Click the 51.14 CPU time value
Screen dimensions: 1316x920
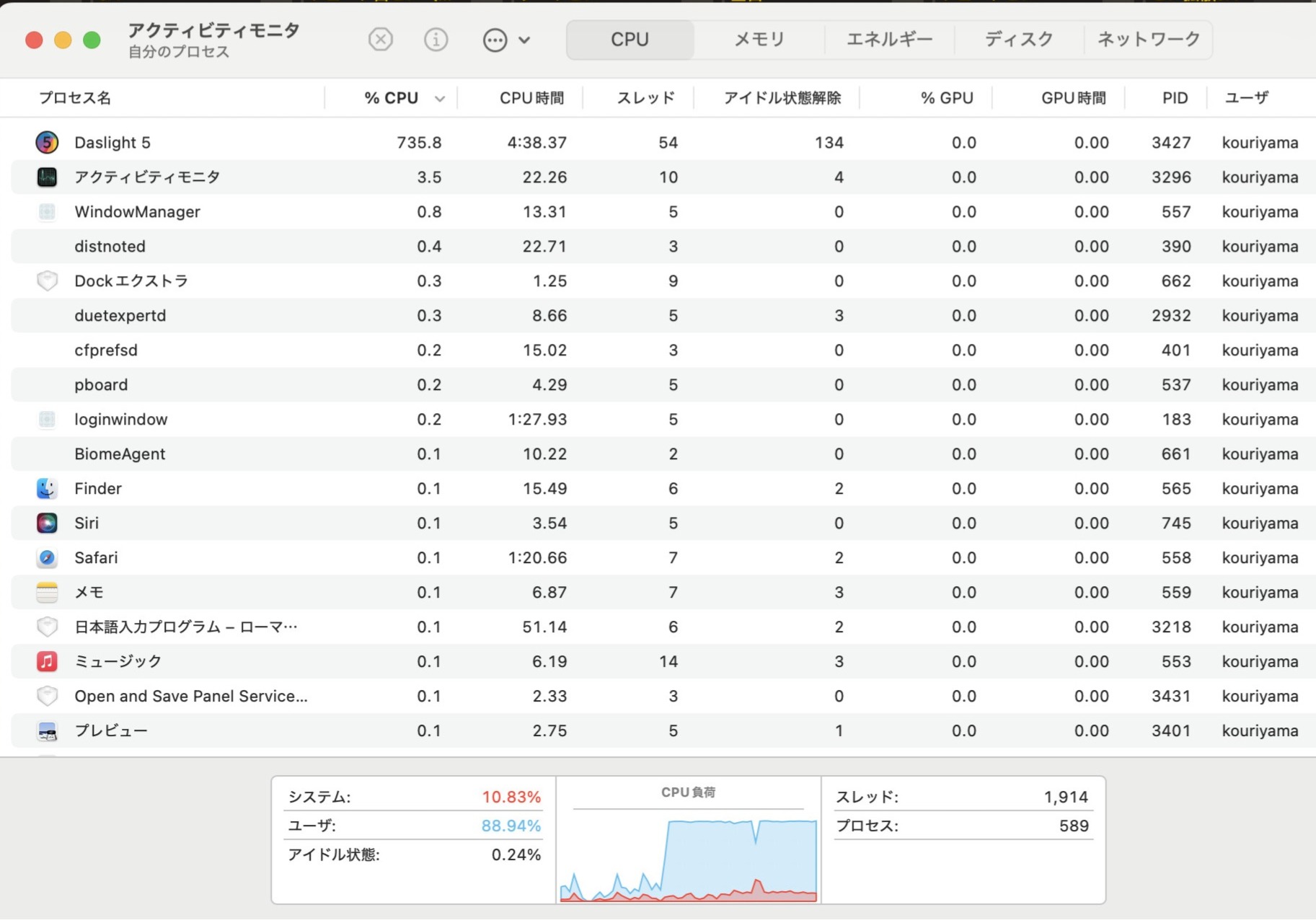tap(544, 627)
